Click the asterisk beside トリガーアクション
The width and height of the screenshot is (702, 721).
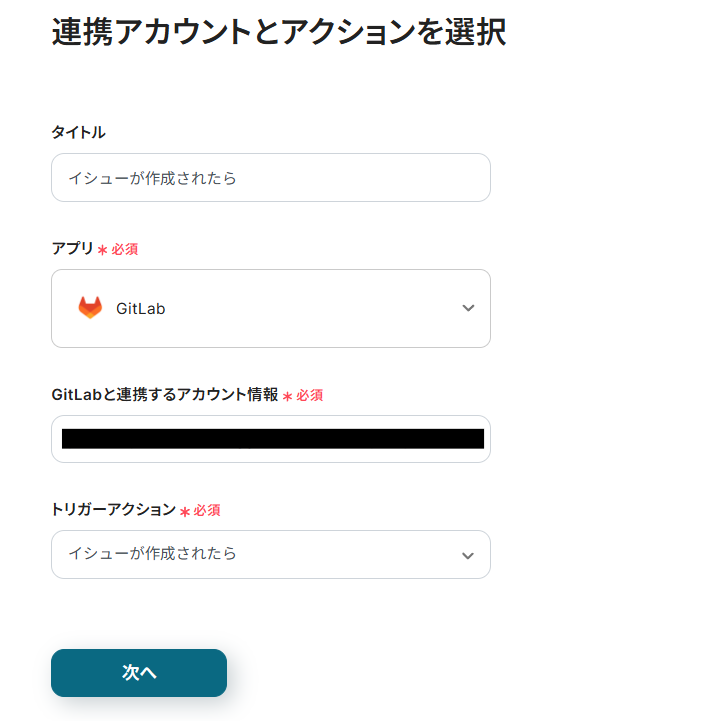184,511
